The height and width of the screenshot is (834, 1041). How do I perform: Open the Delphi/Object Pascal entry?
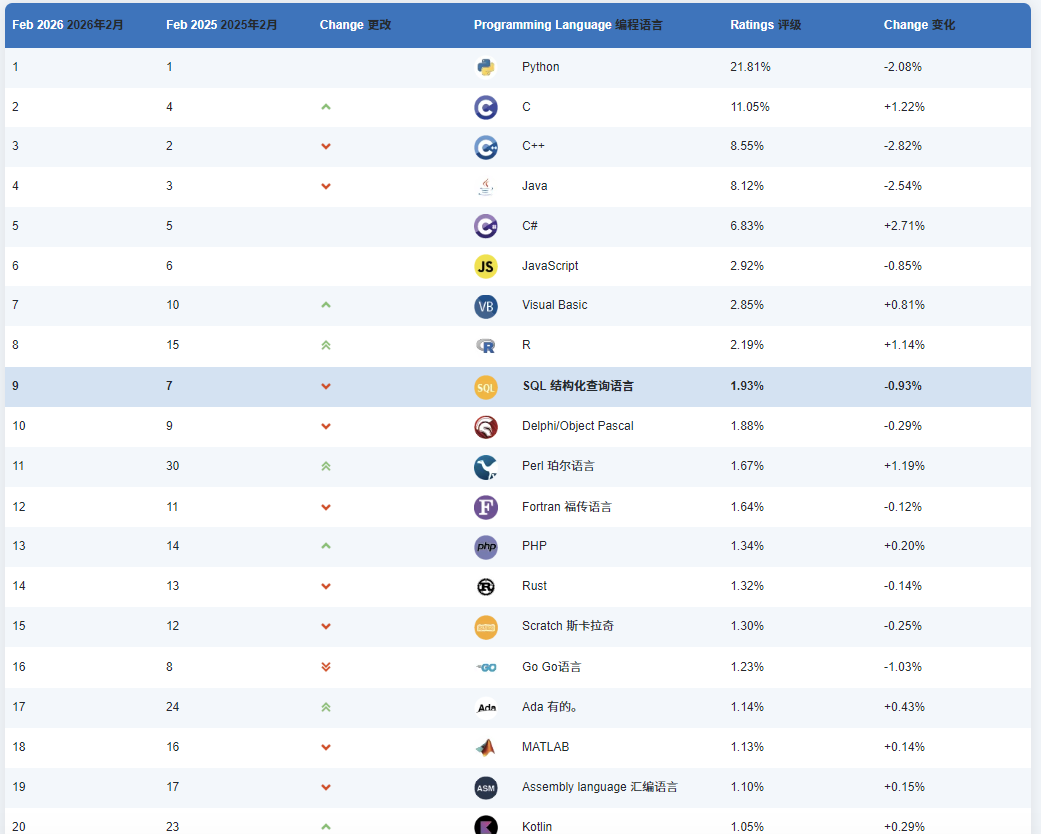[578, 426]
